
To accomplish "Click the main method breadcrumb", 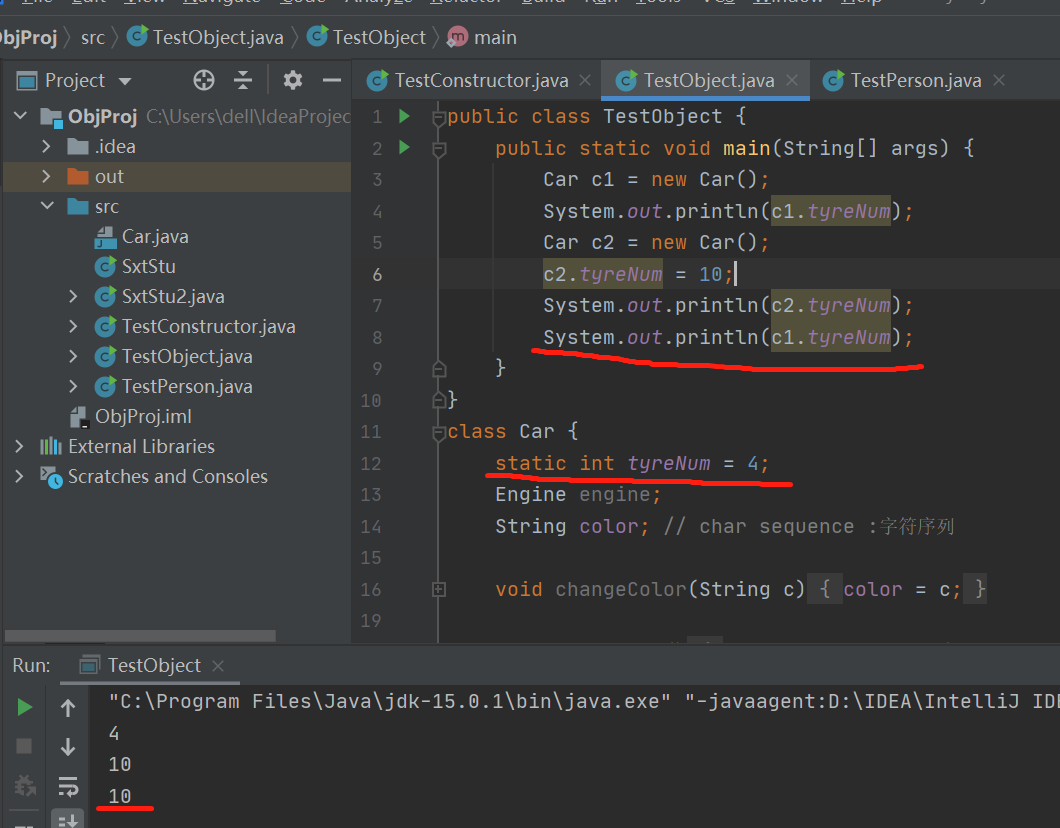I will point(482,36).
